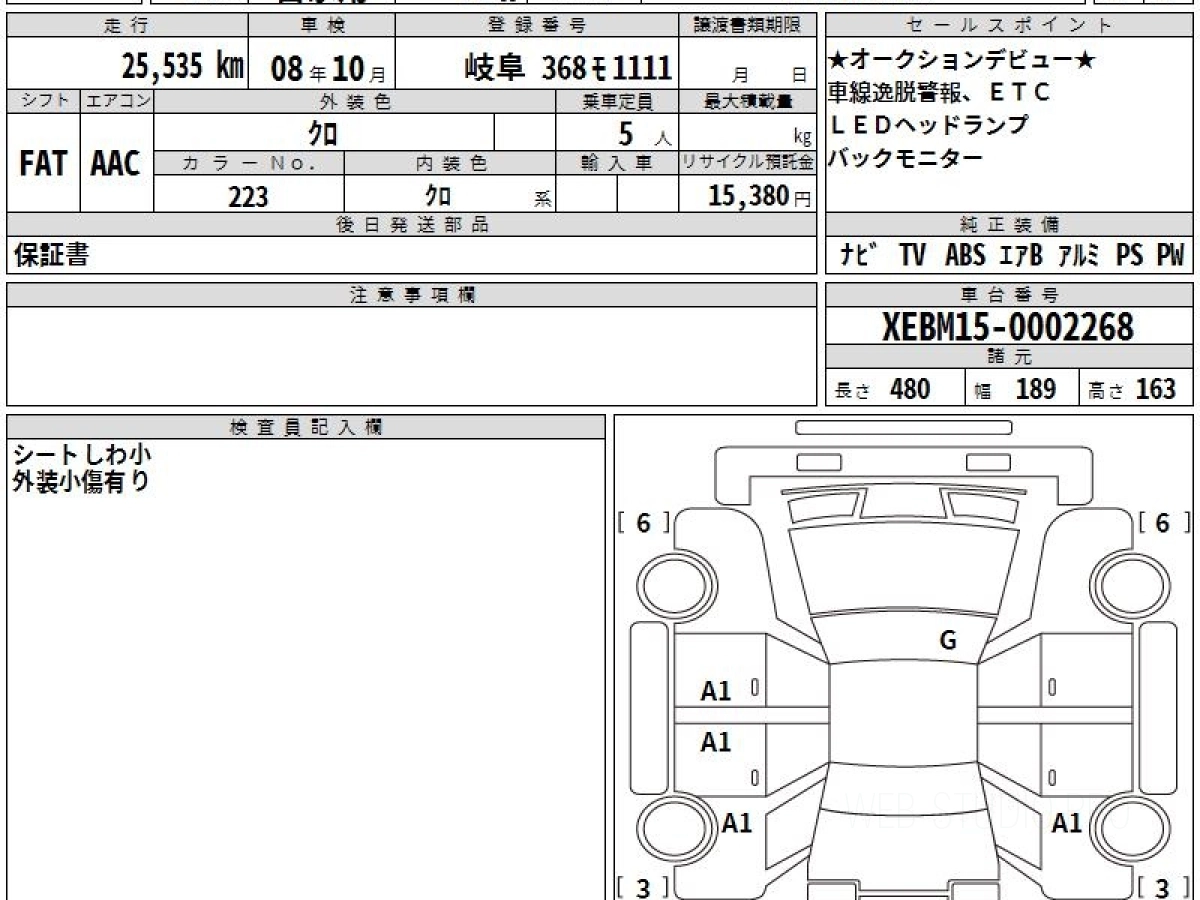Select the LEDヘッドランプ line
The height and width of the screenshot is (900, 1200).
click(929, 125)
